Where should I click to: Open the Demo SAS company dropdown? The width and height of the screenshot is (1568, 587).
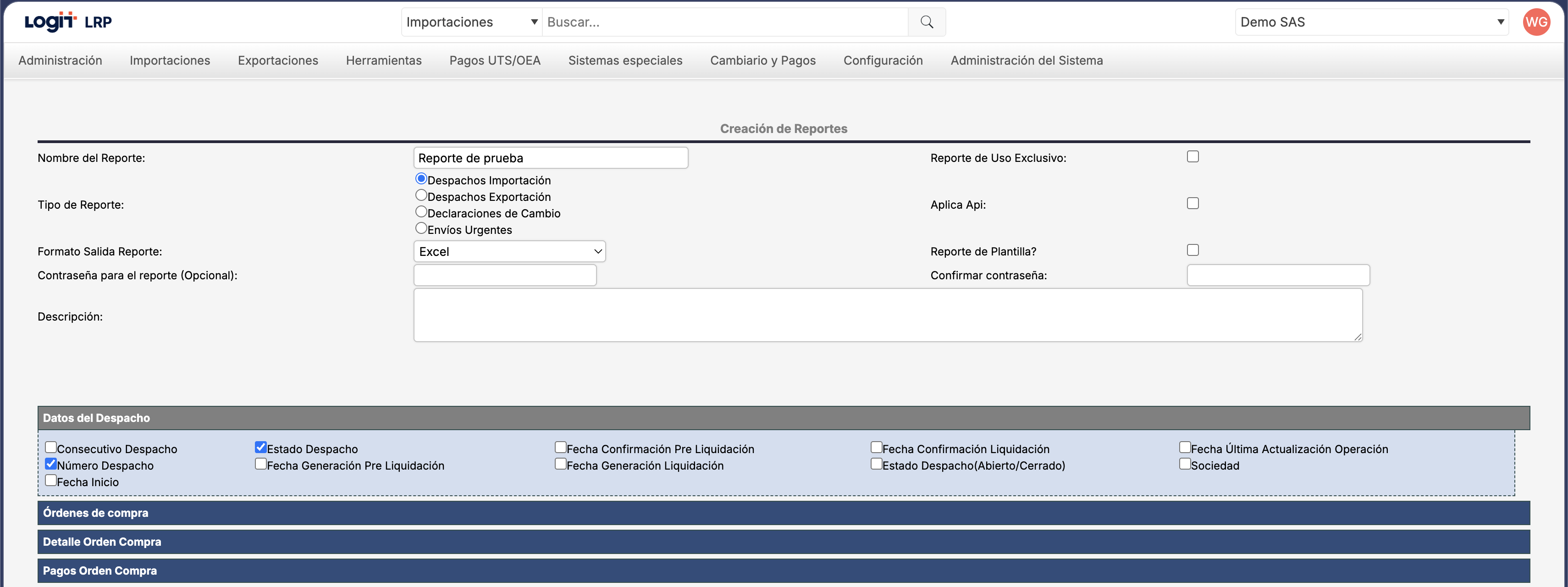[x=1371, y=22]
